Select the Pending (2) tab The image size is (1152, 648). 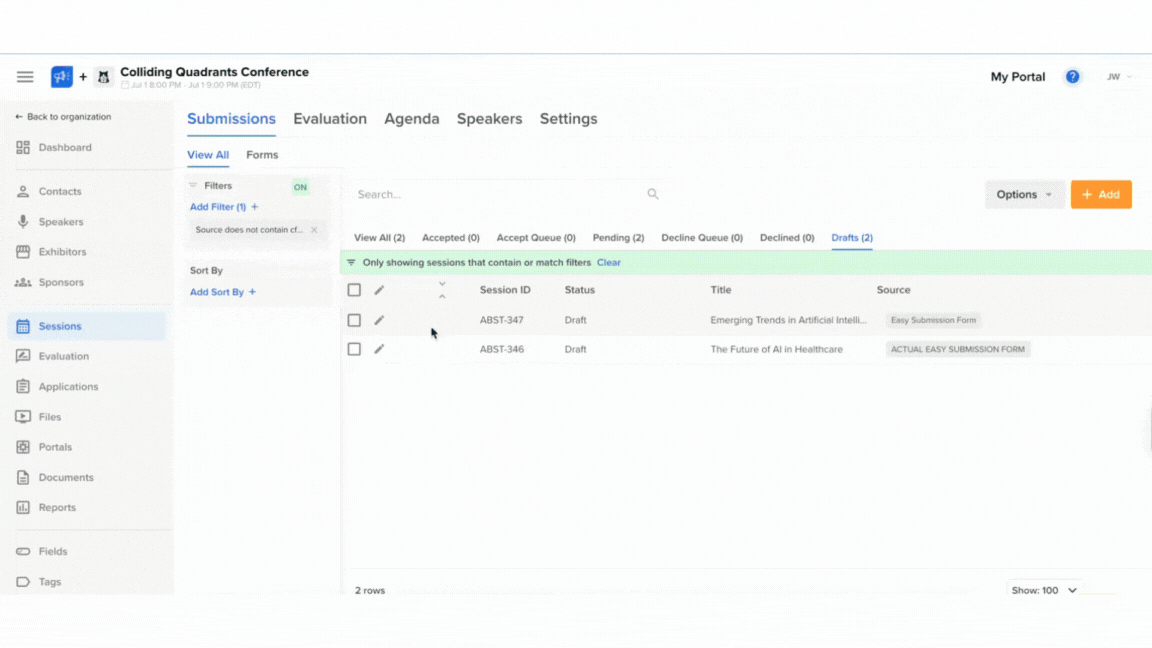click(618, 238)
